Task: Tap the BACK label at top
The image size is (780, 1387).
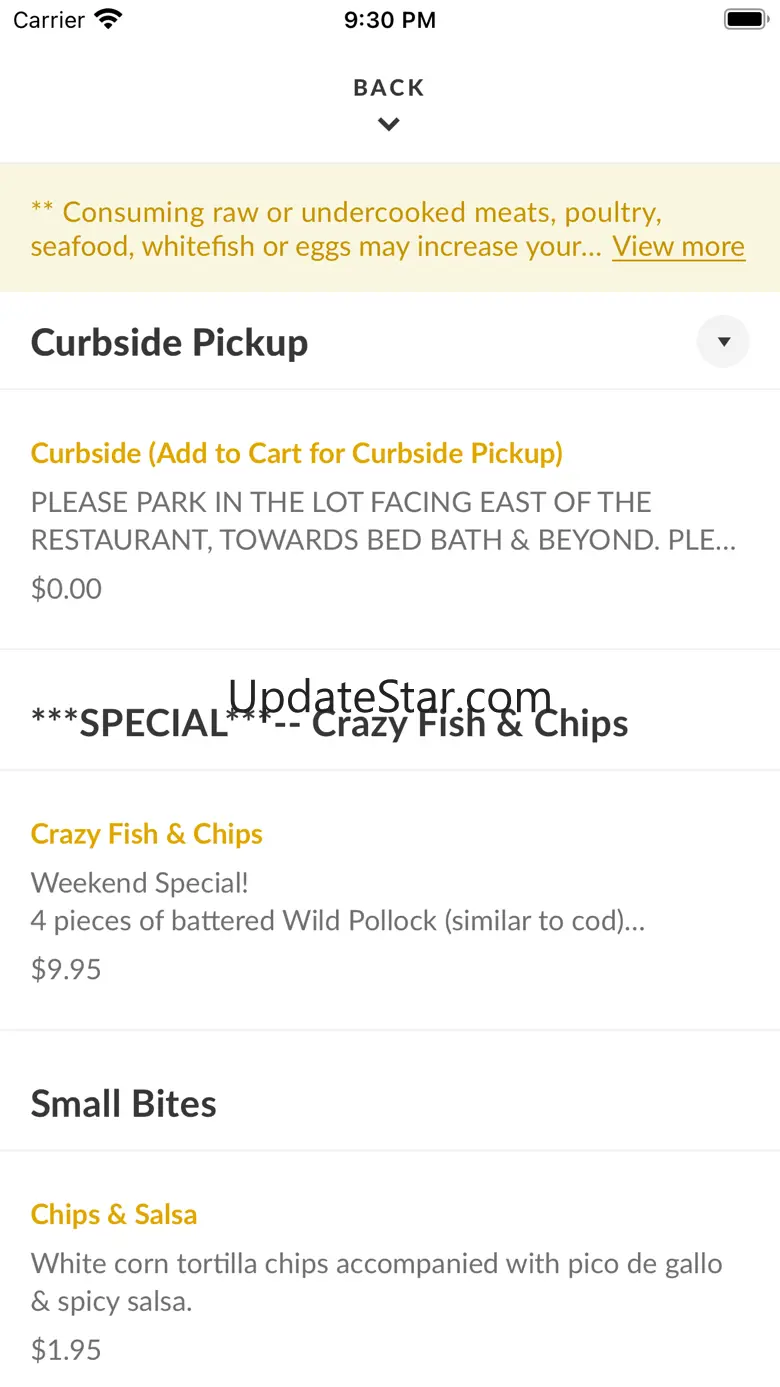Action: [389, 88]
